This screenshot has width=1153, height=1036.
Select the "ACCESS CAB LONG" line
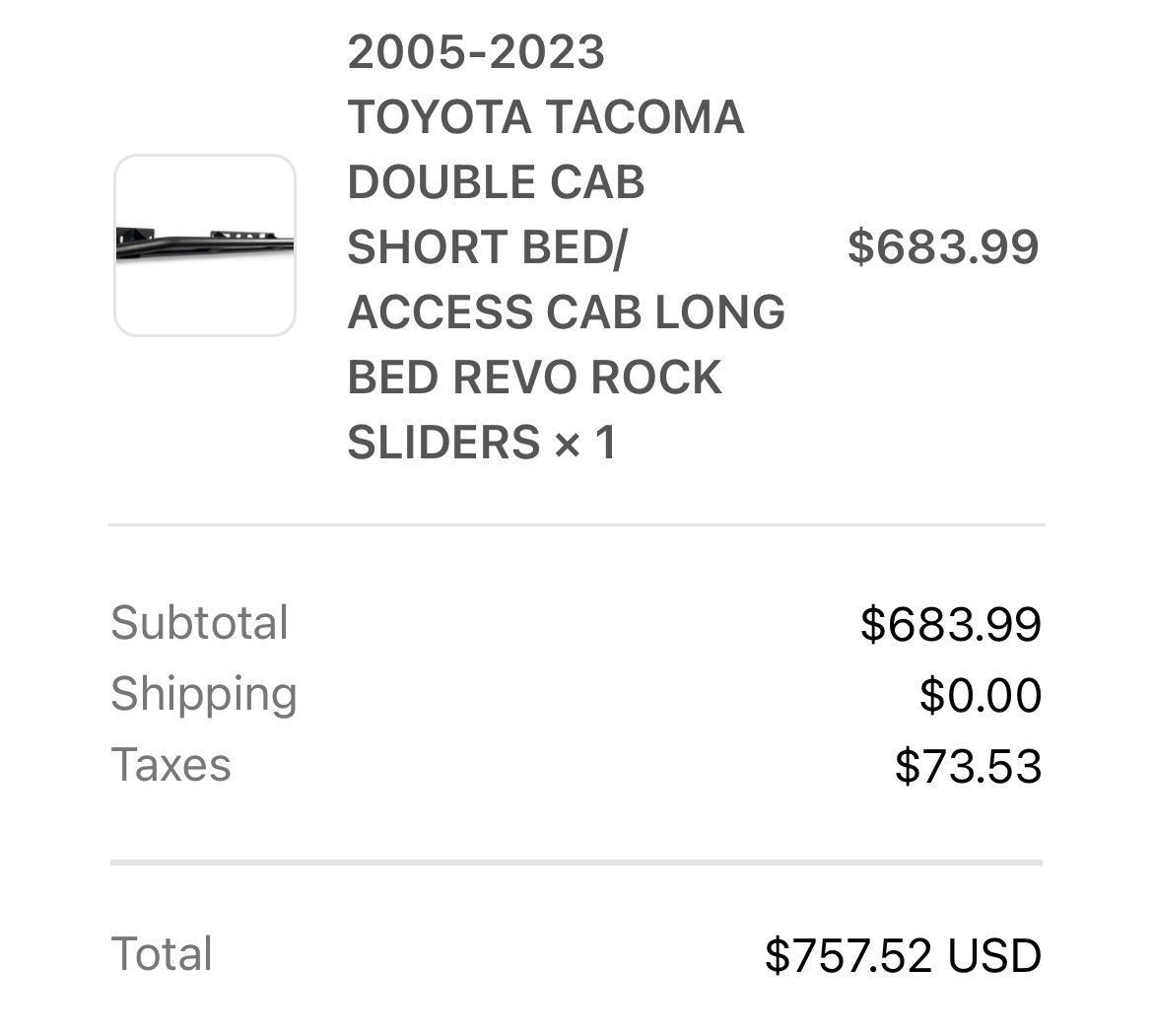coord(567,311)
